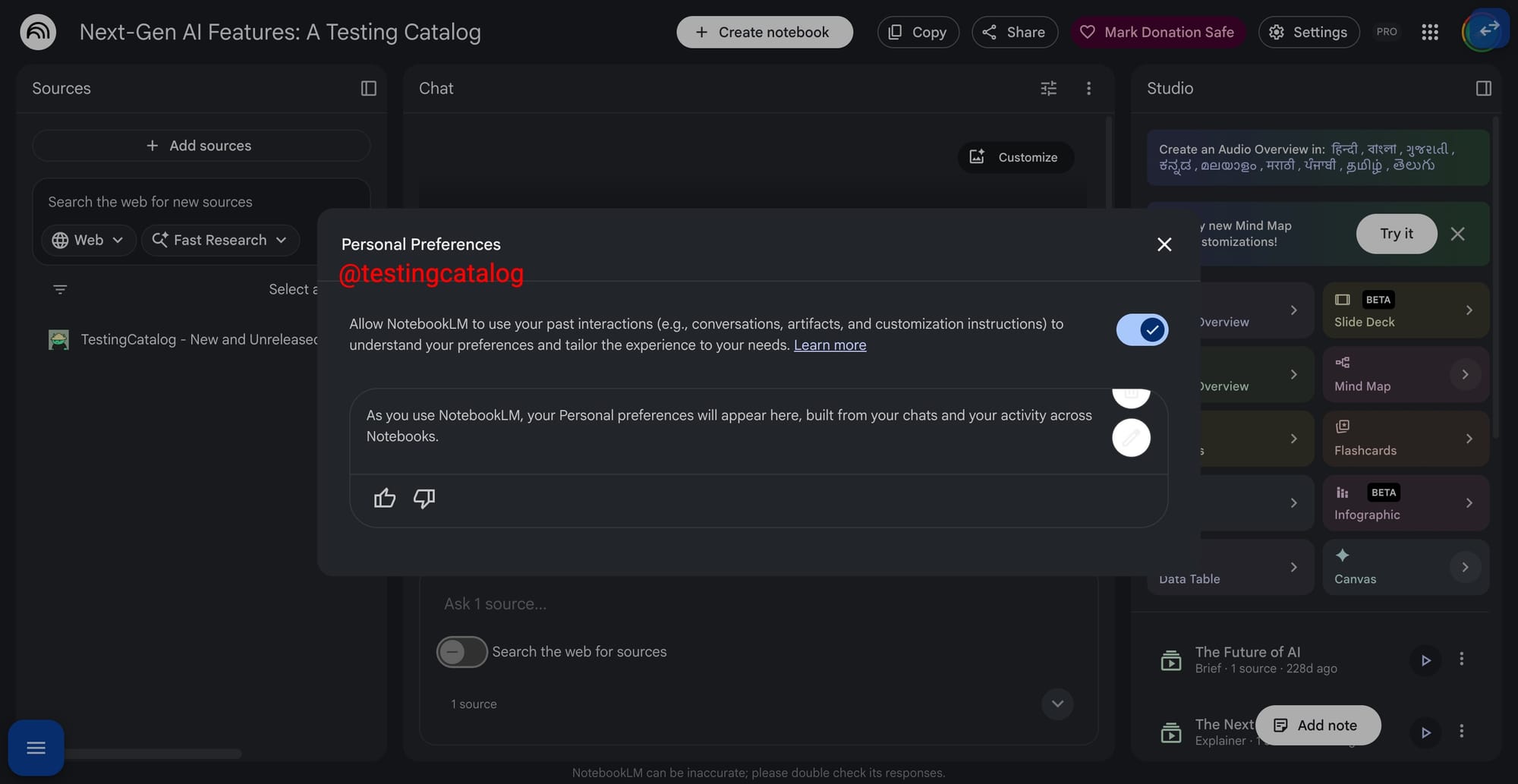Collapse the Sources panel

(x=369, y=88)
